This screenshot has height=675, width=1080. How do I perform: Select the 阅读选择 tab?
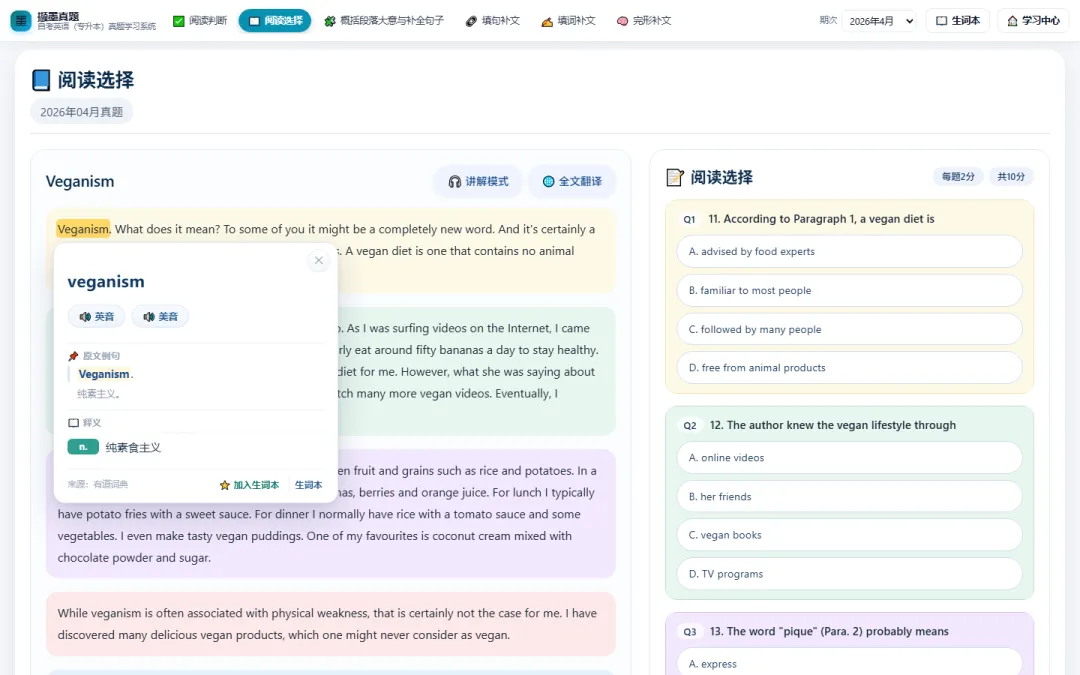(275, 21)
